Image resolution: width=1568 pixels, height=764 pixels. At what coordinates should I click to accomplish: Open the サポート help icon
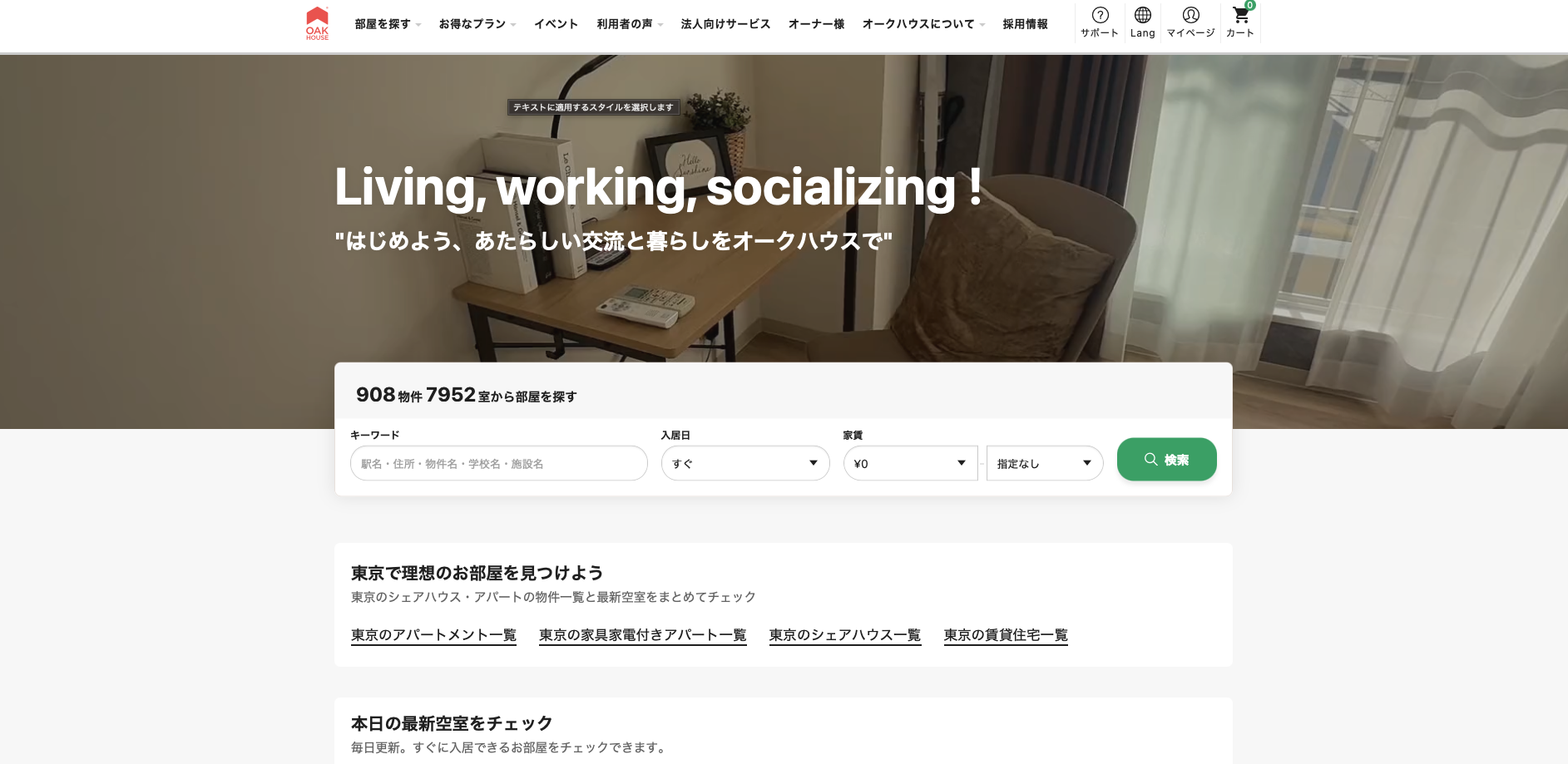tap(1100, 22)
